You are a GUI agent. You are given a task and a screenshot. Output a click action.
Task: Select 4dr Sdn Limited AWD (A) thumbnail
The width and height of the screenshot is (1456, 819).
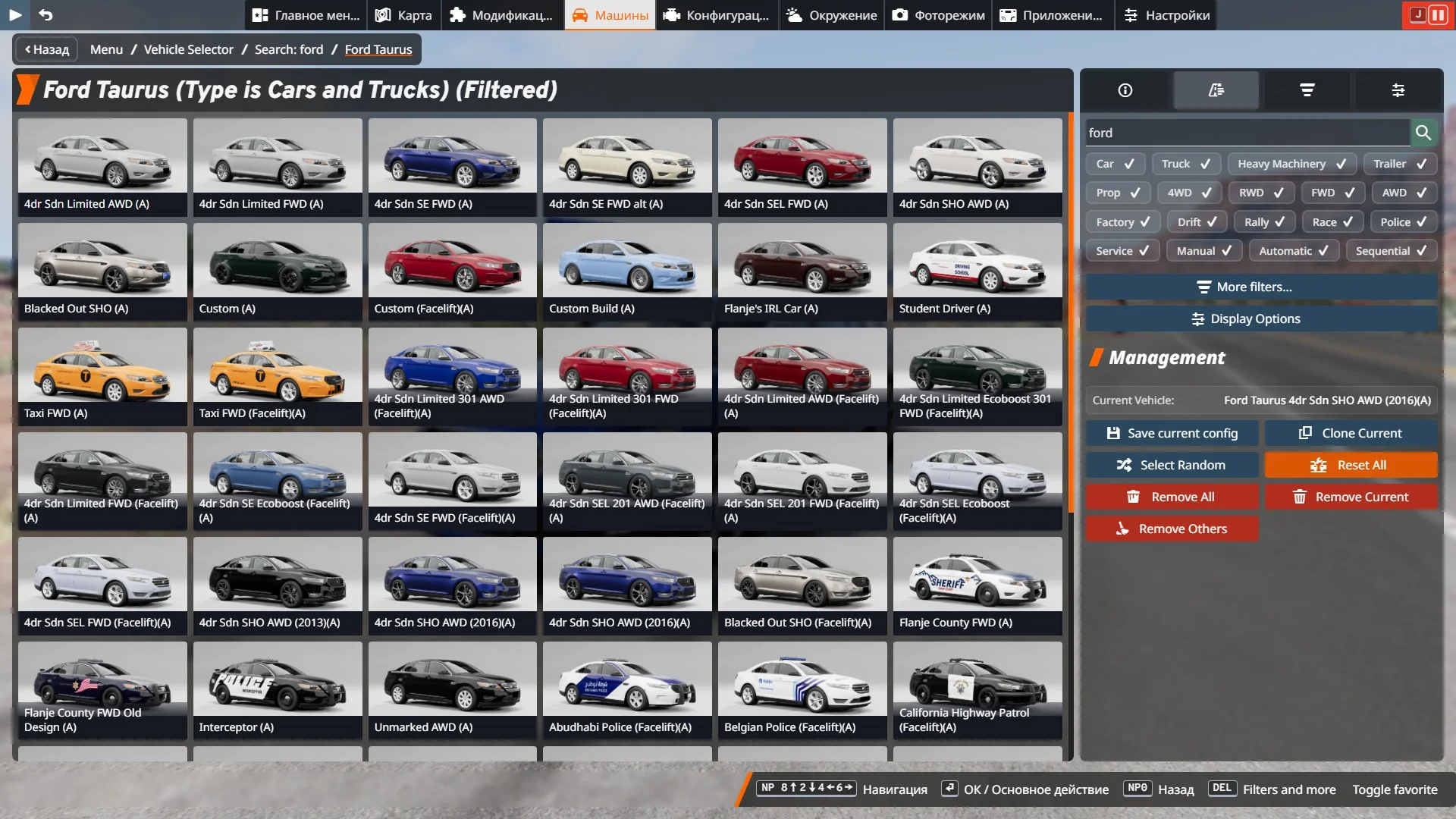pyautogui.click(x=102, y=167)
